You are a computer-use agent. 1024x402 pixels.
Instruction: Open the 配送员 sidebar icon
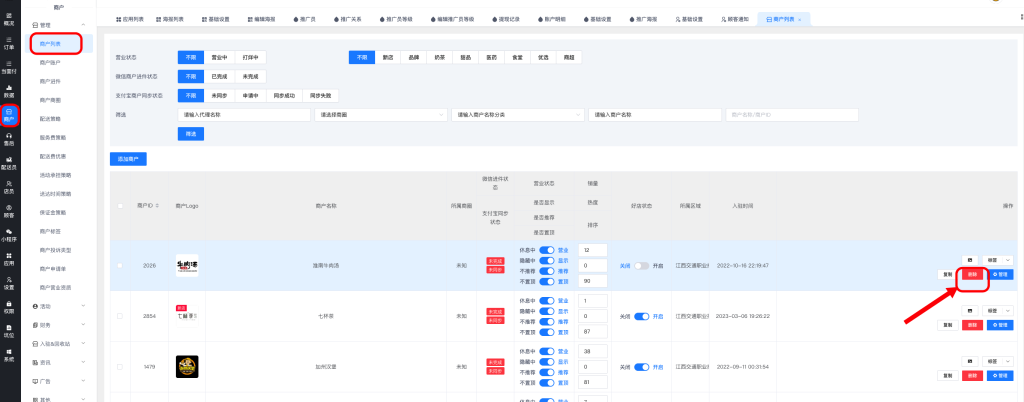point(9,162)
